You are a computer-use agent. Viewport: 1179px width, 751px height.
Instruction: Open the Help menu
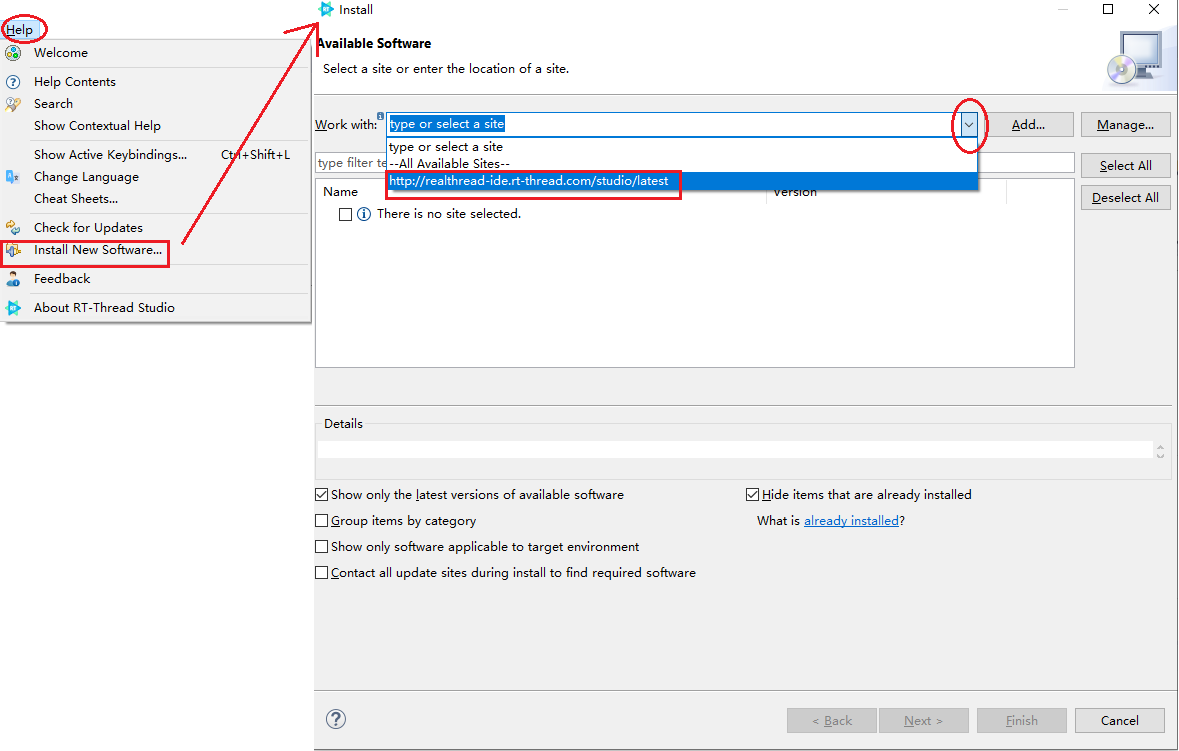click(x=20, y=29)
